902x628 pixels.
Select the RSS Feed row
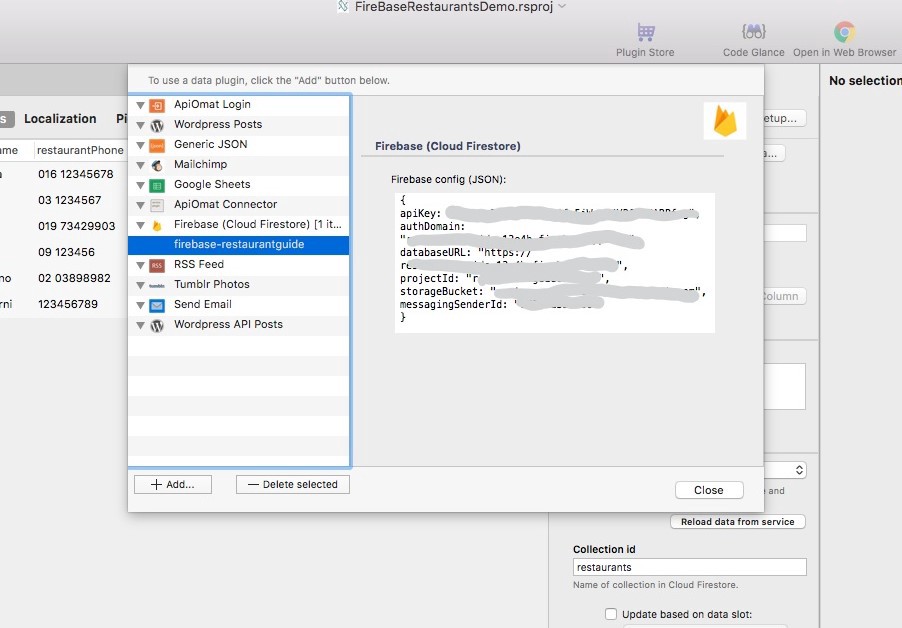click(239, 265)
